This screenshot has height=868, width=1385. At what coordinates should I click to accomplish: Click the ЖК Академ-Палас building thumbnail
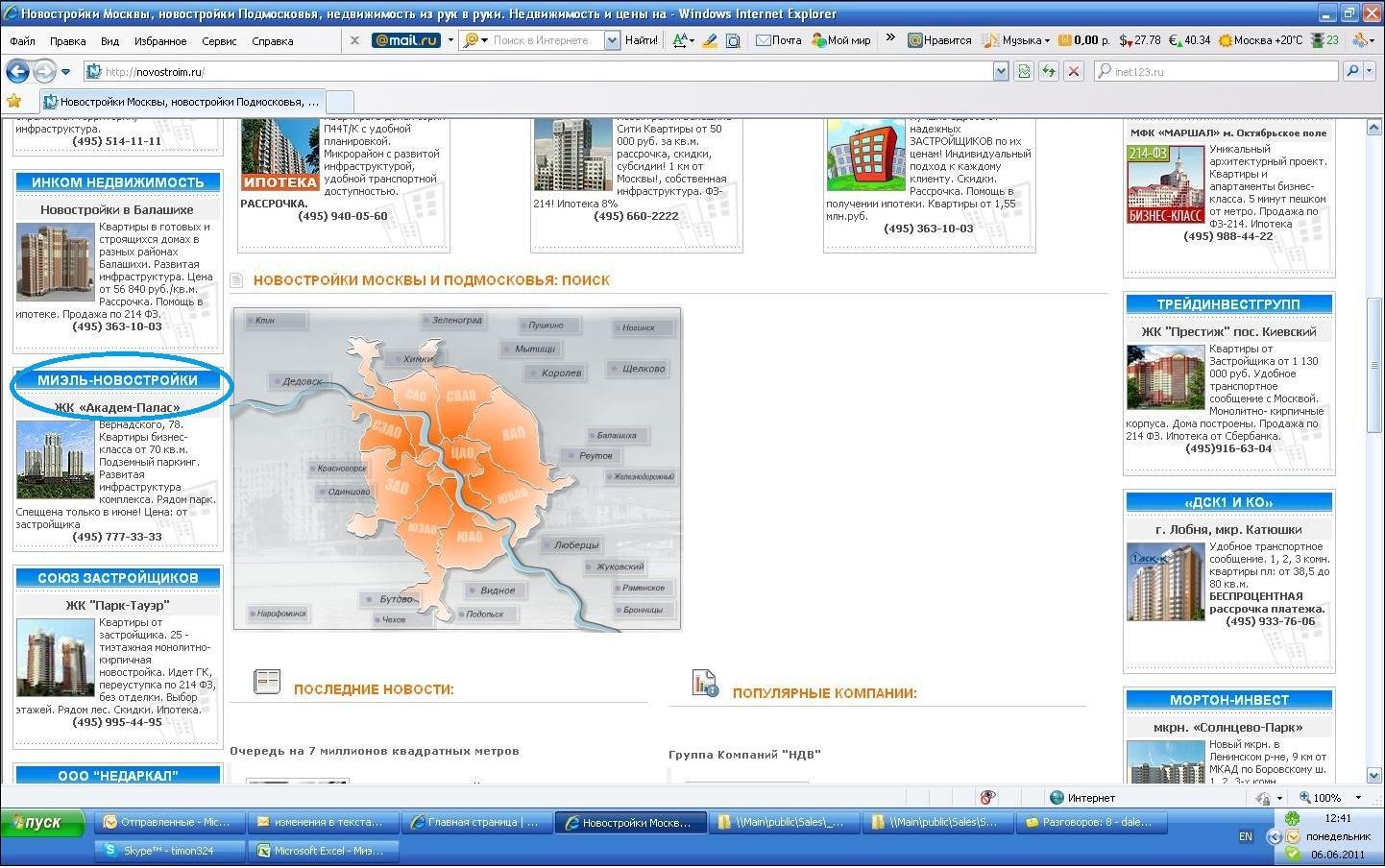pyautogui.click(x=56, y=460)
